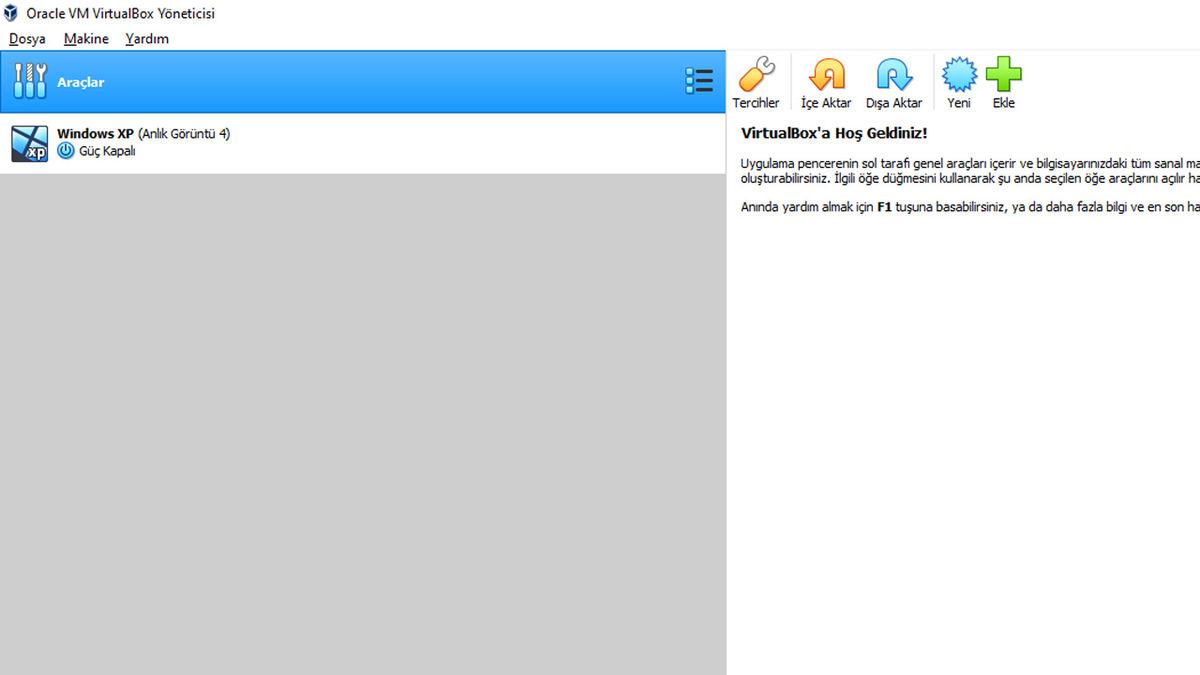
Task: Click the Güç Kapalı status text
Action: (107, 151)
